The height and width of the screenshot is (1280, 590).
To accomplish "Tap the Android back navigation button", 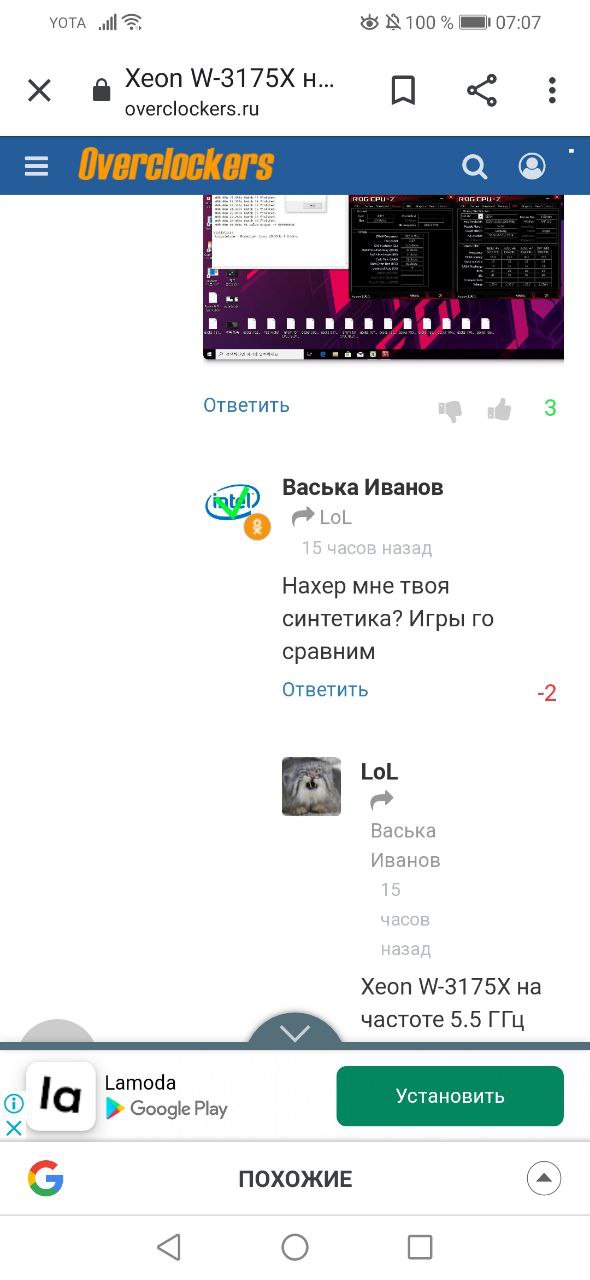I will [169, 1247].
